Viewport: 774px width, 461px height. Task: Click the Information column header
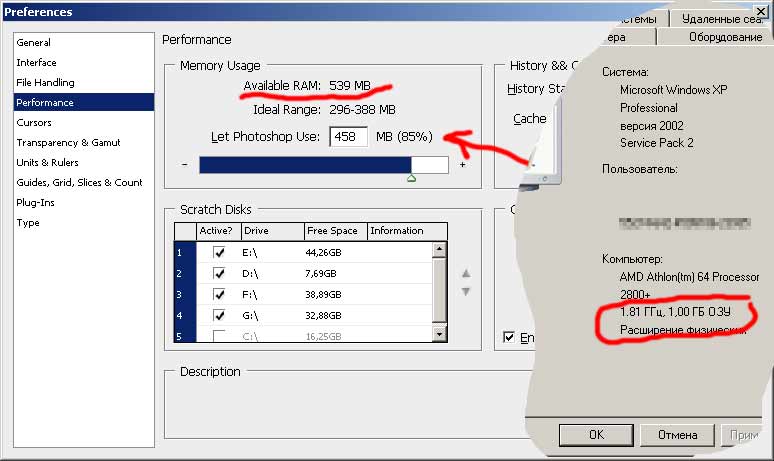coord(407,231)
